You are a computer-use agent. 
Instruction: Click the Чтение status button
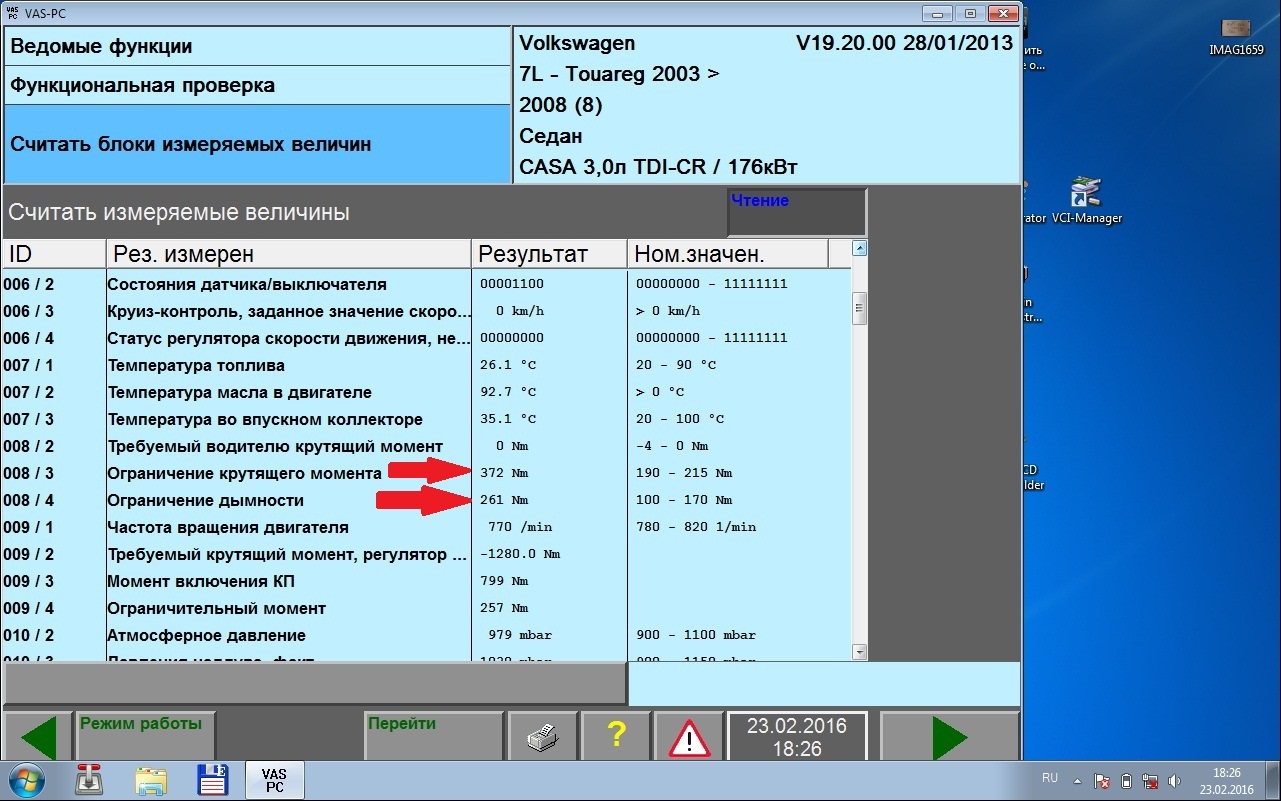pyautogui.click(x=796, y=212)
